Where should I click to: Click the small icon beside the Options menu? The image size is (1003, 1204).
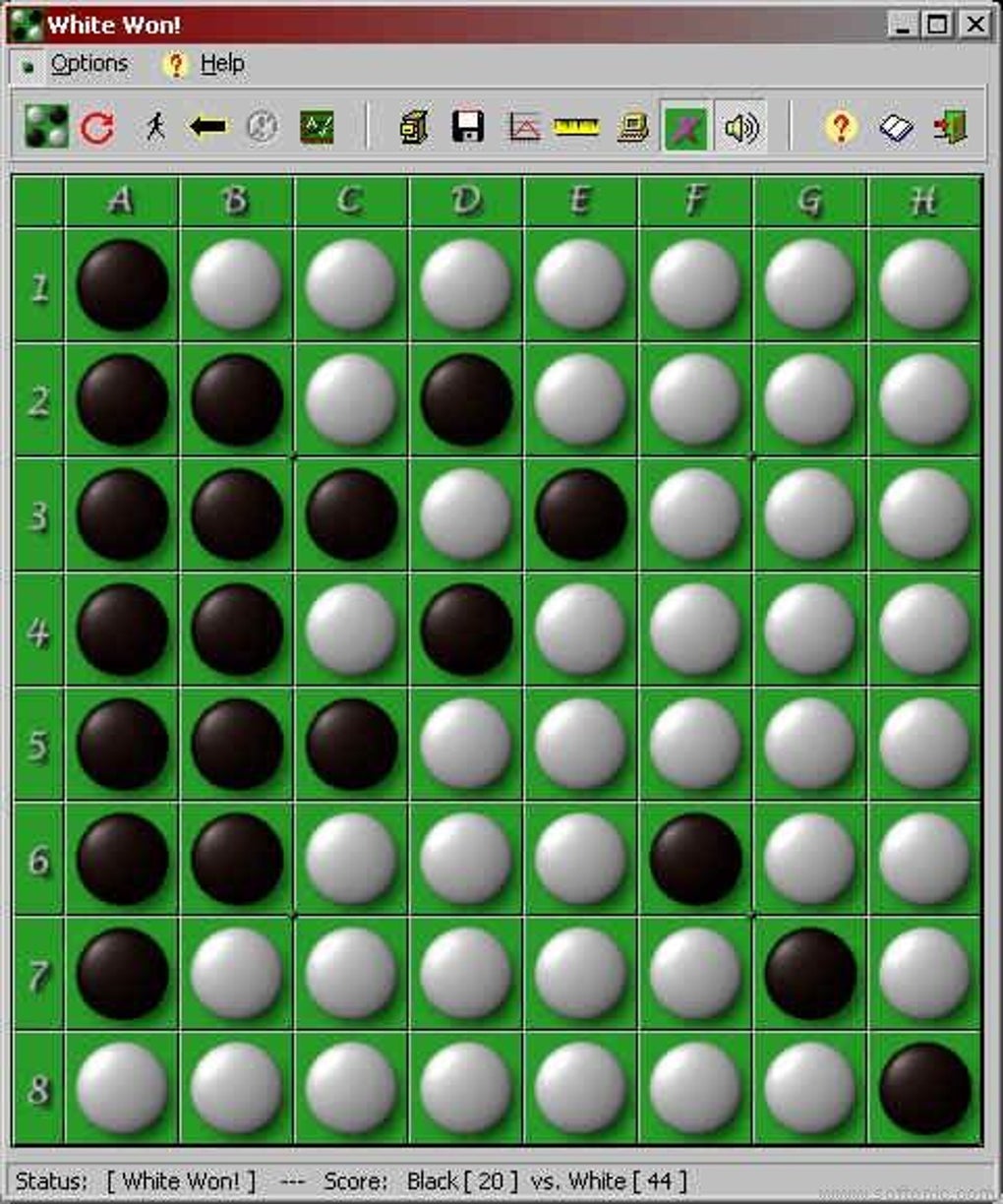(x=28, y=65)
